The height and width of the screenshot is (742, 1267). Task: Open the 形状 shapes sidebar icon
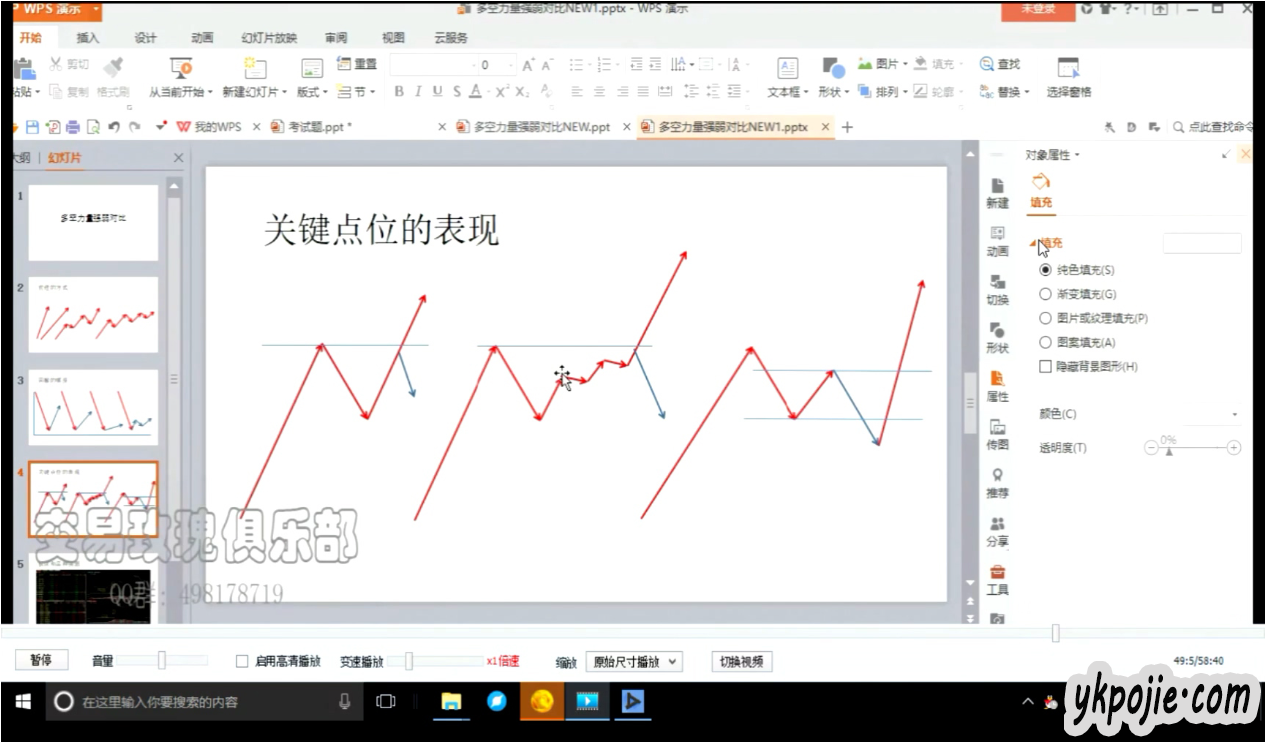click(x=997, y=337)
